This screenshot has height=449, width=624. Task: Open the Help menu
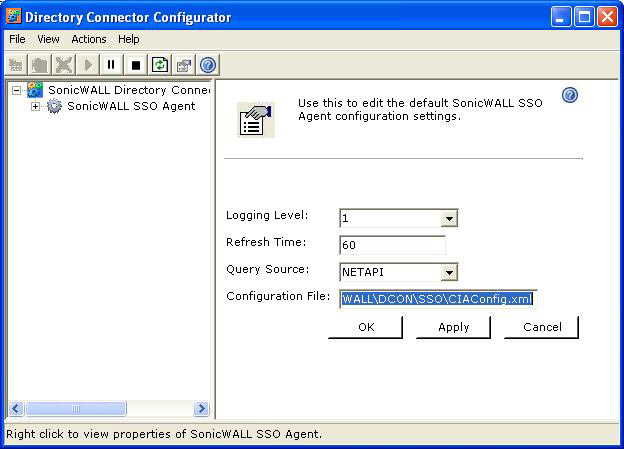[129, 39]
